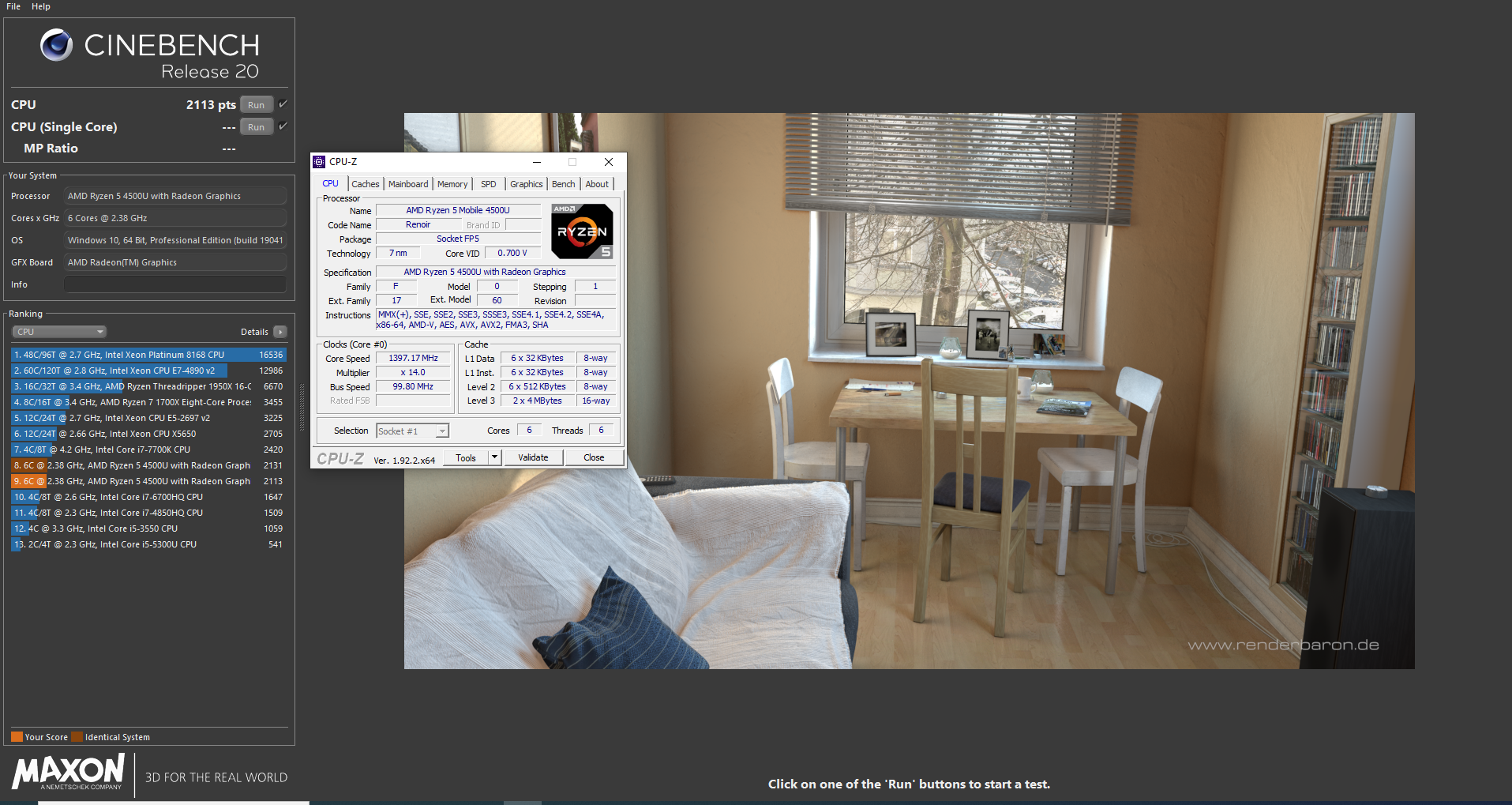Switch to the Graphics tab in CPU-Z

click(x=527, y=184)
